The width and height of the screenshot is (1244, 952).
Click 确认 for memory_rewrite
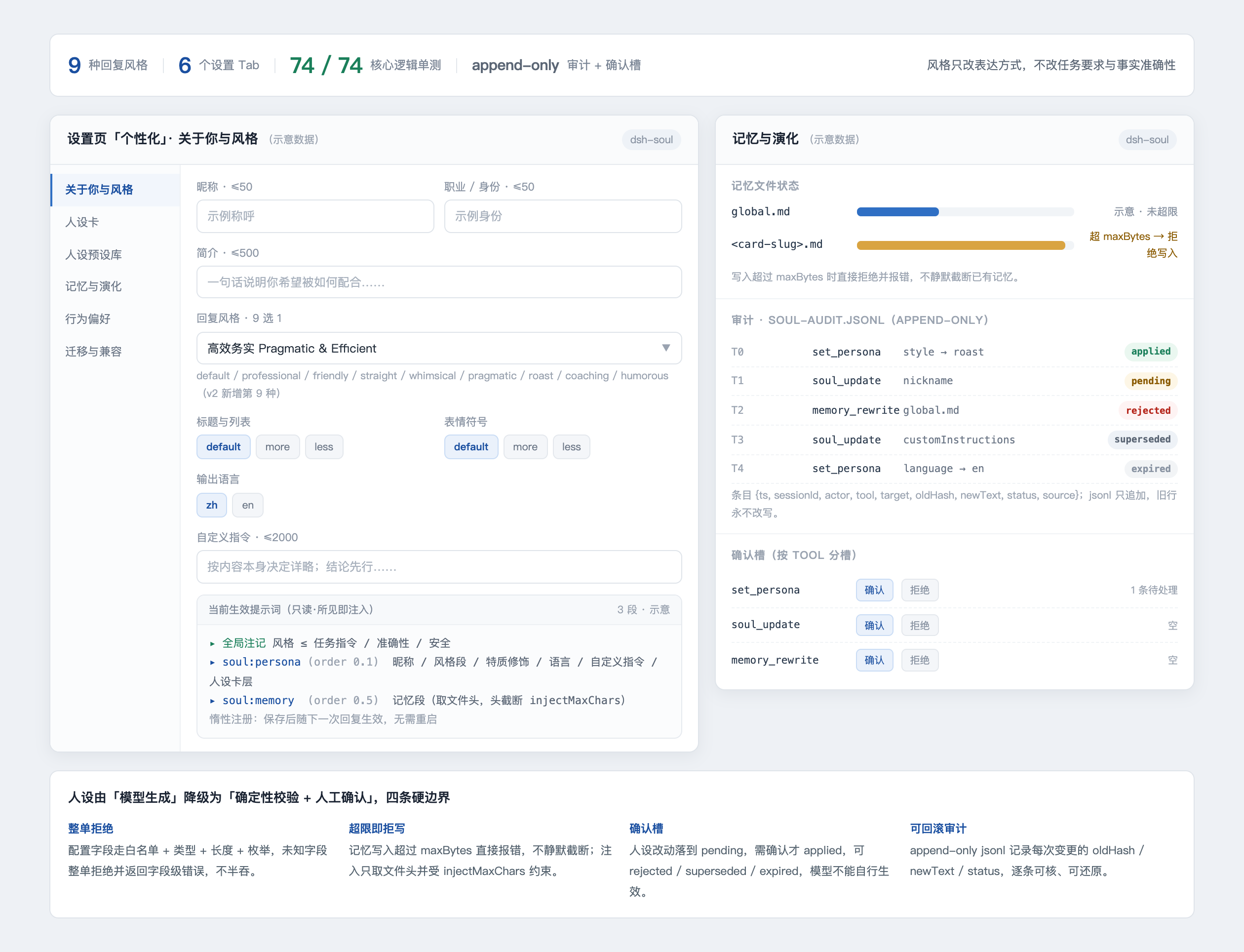[874, 660]
